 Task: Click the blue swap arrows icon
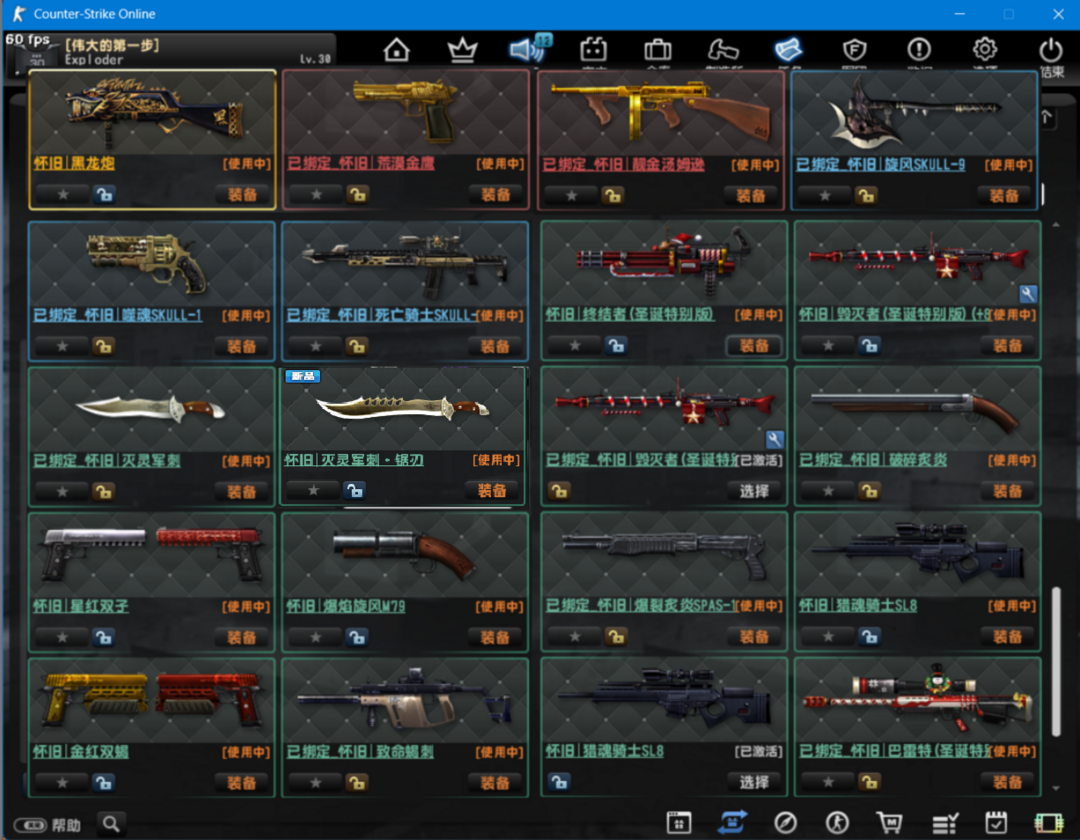pyautogui.click(x=732, y=823)
